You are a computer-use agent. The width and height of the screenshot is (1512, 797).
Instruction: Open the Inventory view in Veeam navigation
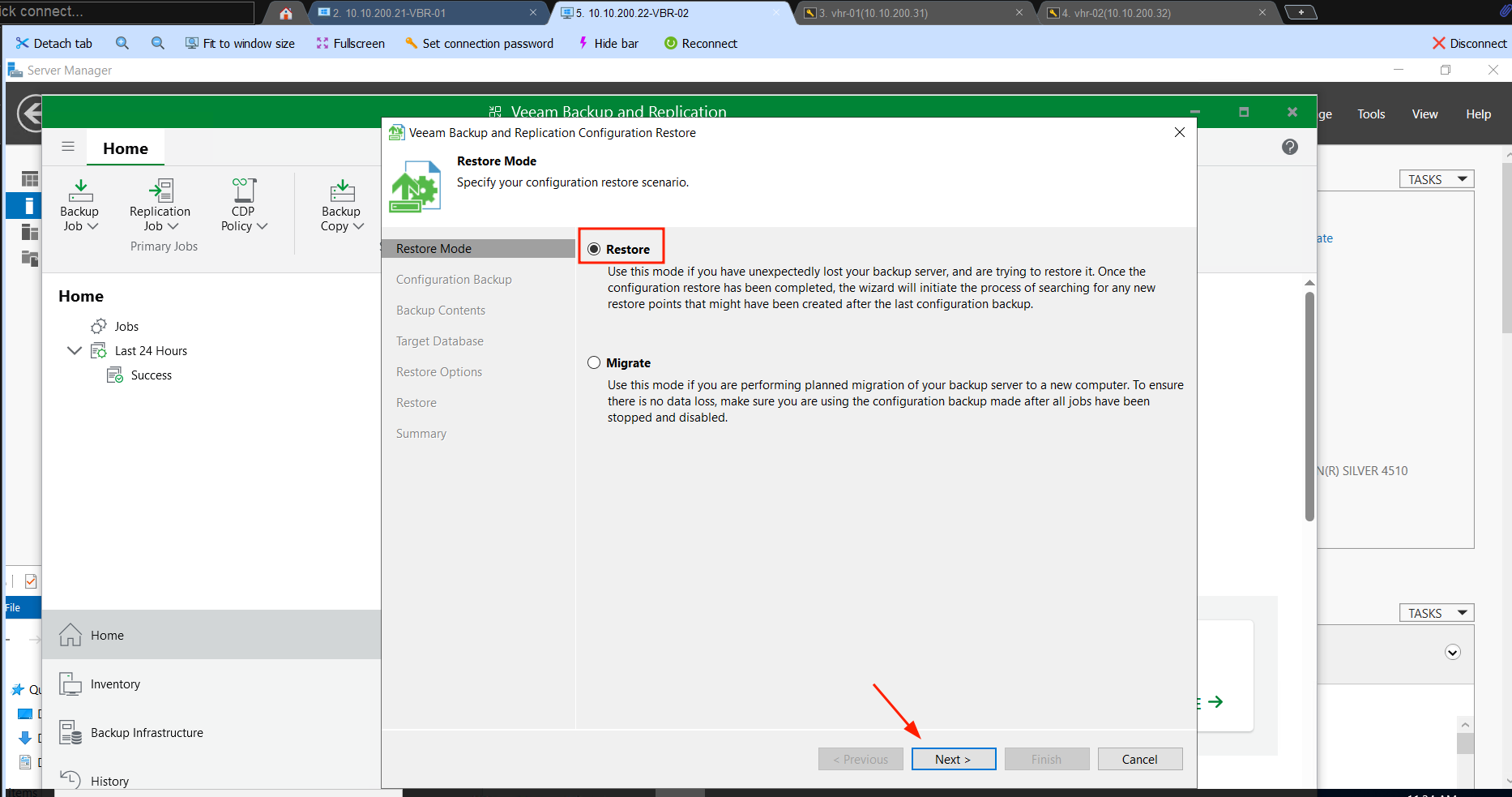coord(211,683)
